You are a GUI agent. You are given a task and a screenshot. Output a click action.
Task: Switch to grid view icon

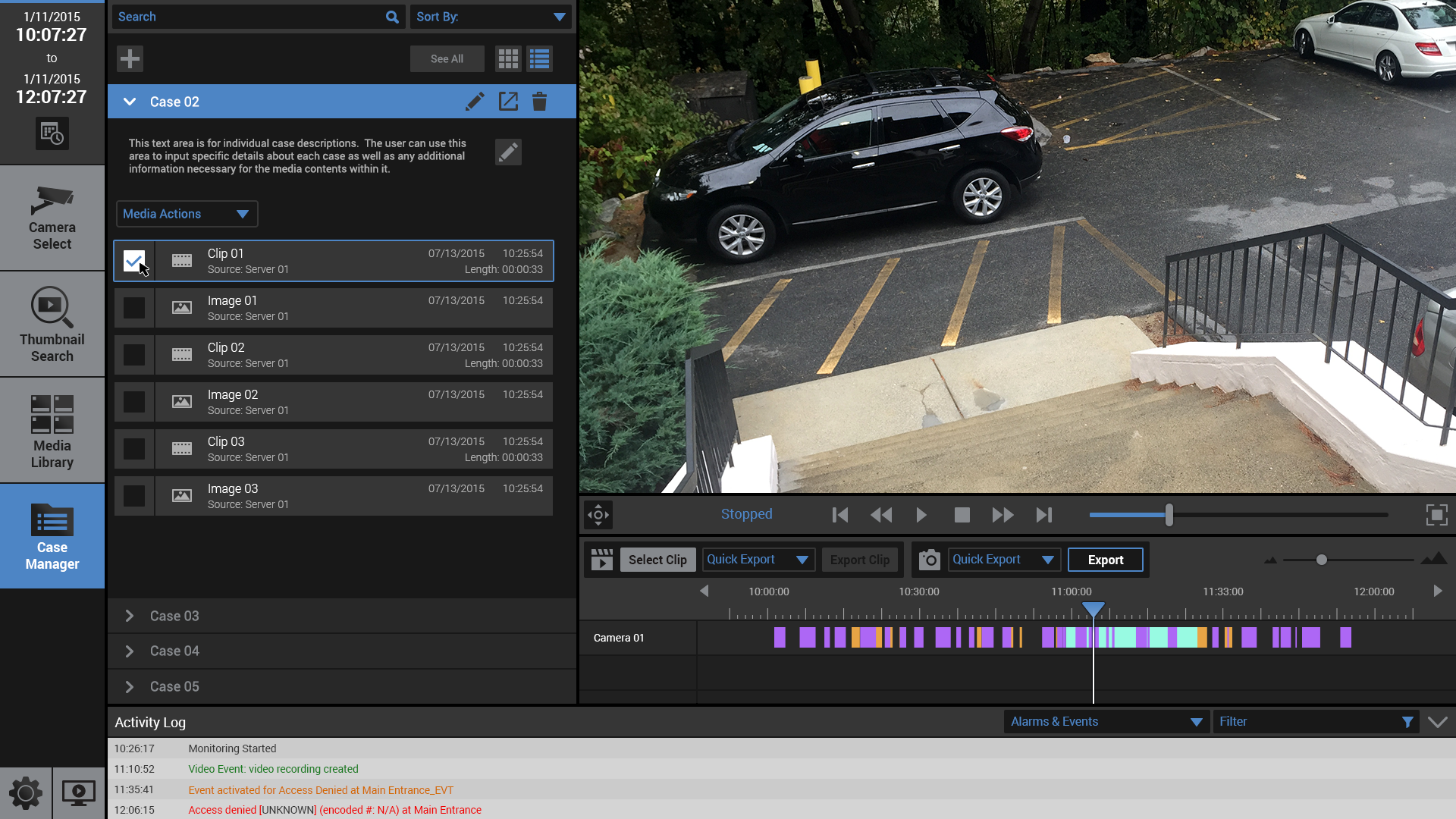[508, 58]
